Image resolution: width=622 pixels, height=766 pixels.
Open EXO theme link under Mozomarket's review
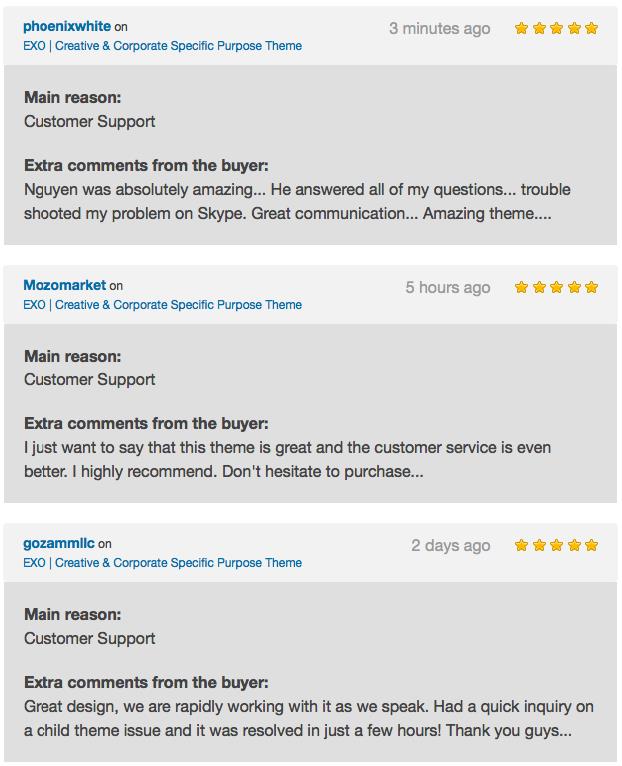coord(163,305)
